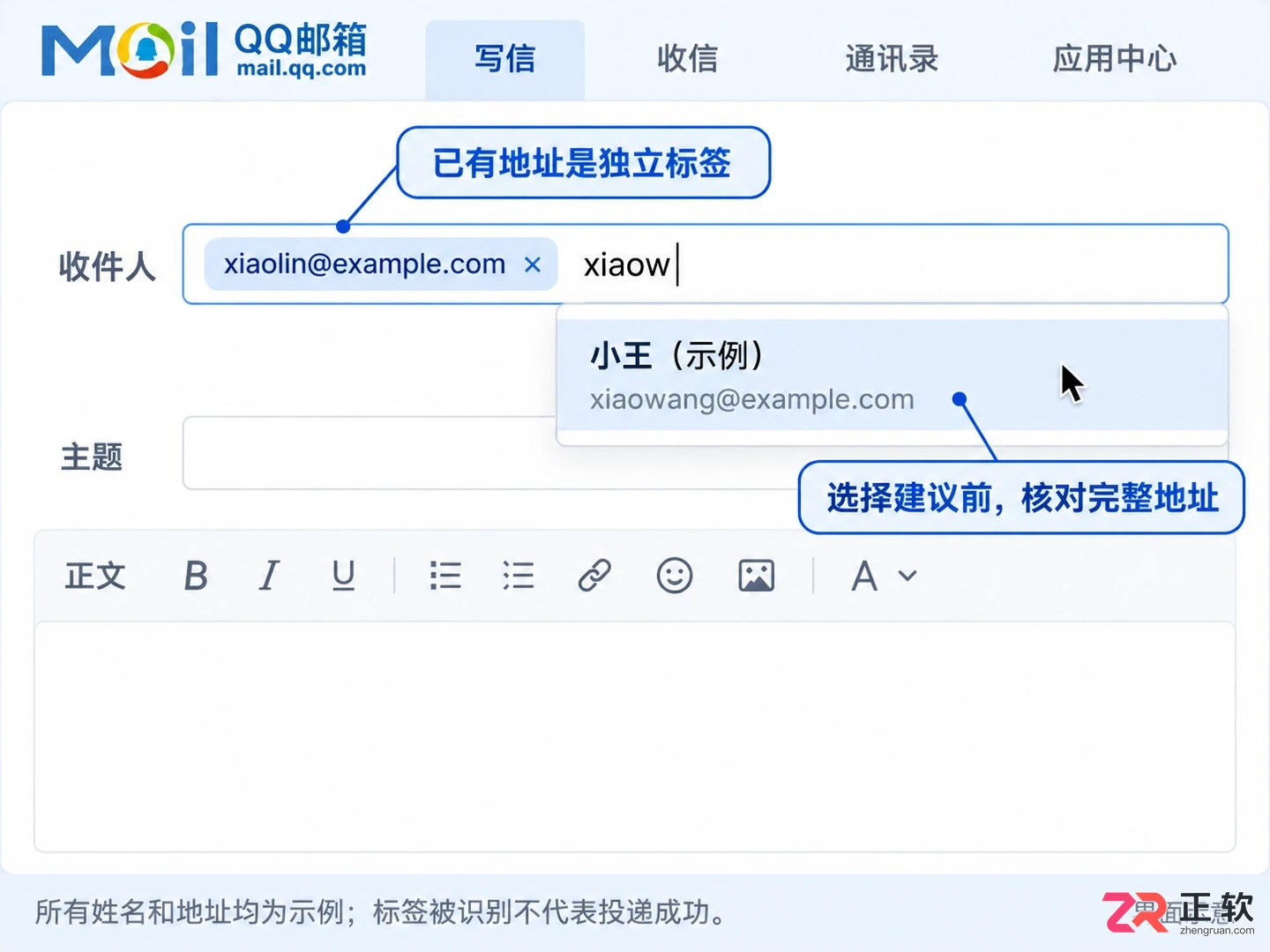Switch to the 写信 tab
The height and width of the screenshot is (952, 1270).
[505, 59]
